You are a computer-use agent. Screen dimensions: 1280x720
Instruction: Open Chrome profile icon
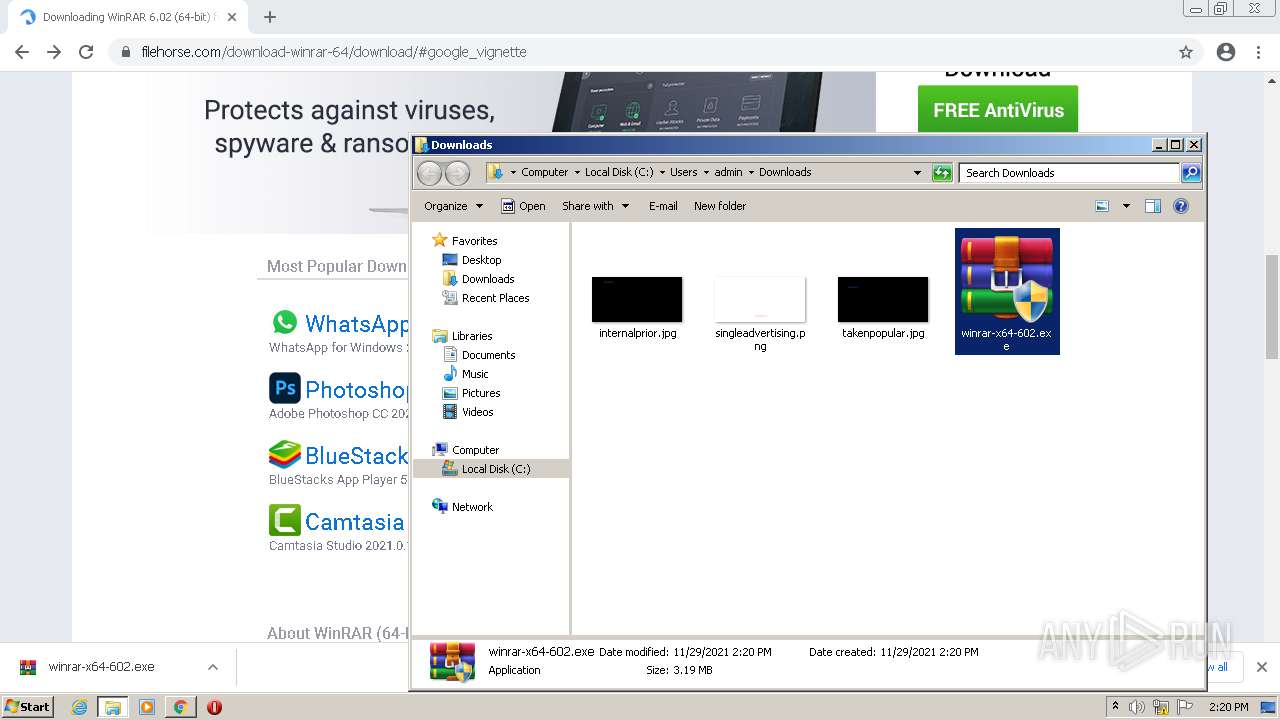click(1226, 52)
